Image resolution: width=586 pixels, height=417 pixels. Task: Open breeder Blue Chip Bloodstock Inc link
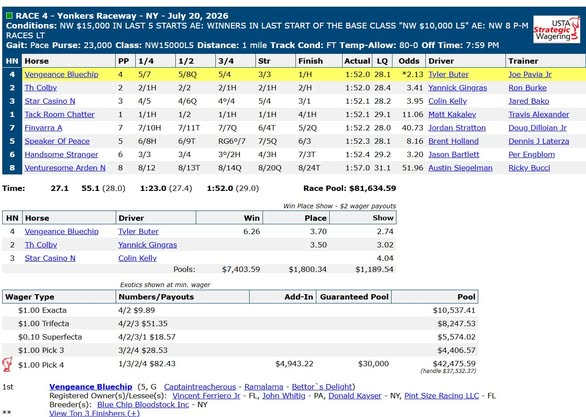coord(143,405)
